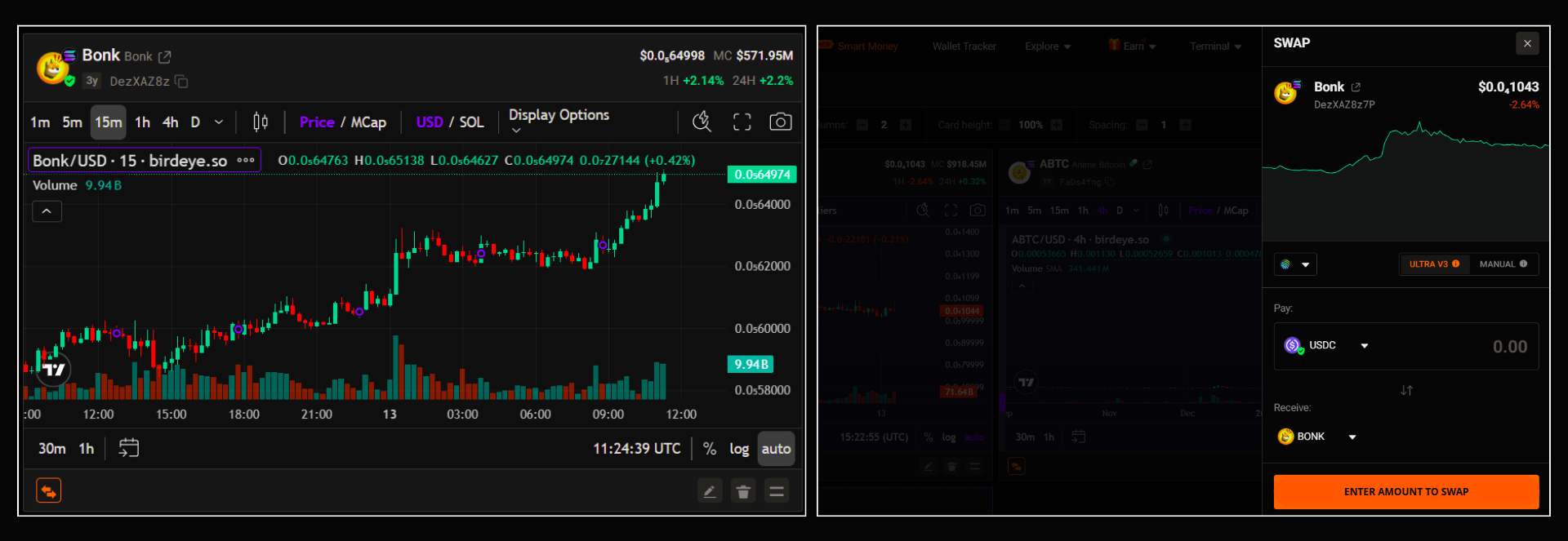Select the D timeframe on the Bonk chart

195,122
